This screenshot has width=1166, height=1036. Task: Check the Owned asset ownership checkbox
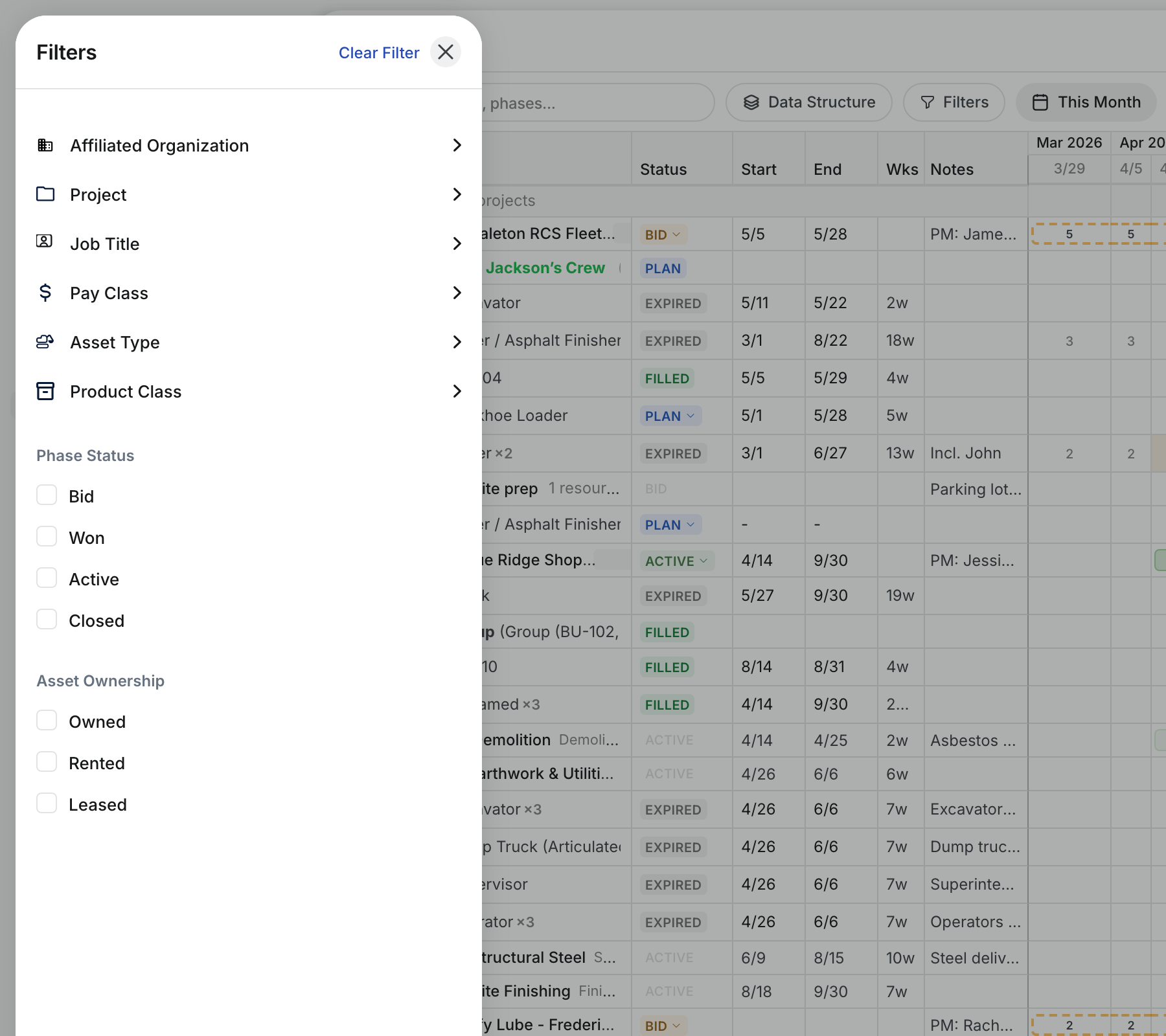click(47, 721)
